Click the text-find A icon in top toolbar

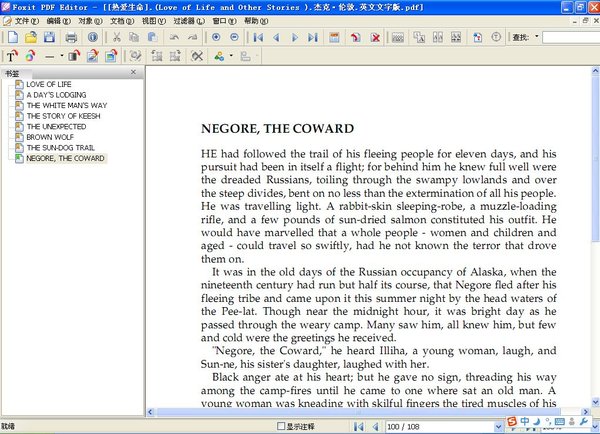(419, 37)
